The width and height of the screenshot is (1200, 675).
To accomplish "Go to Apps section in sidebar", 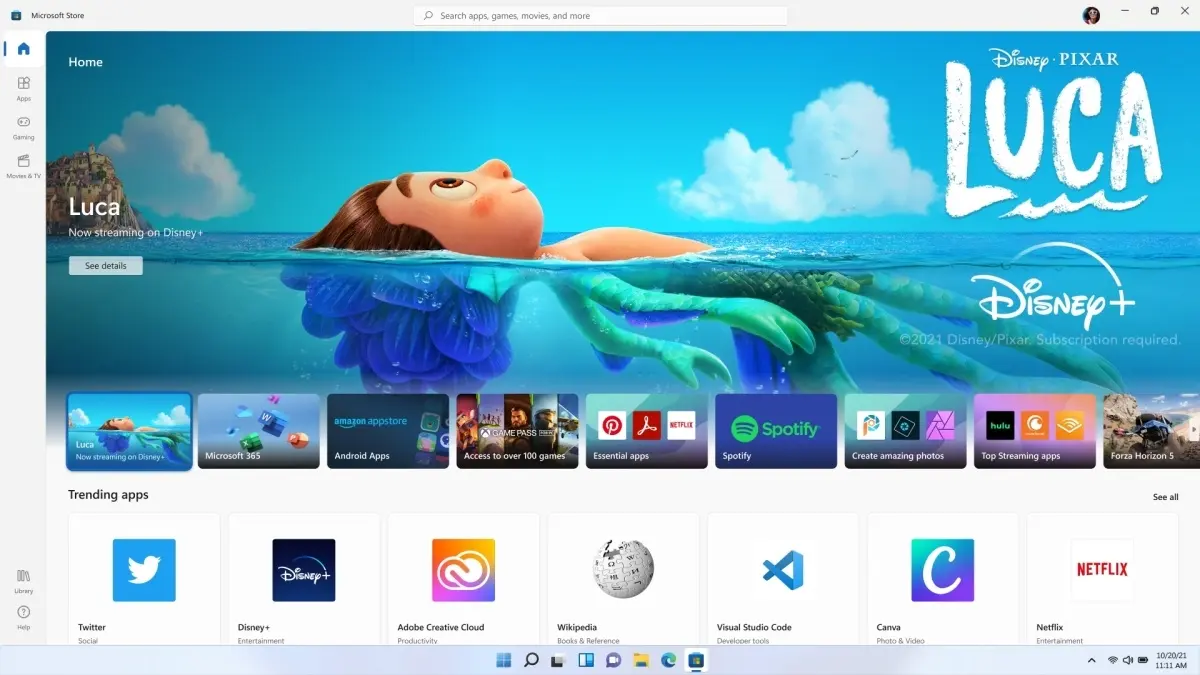I will point(24,88).
